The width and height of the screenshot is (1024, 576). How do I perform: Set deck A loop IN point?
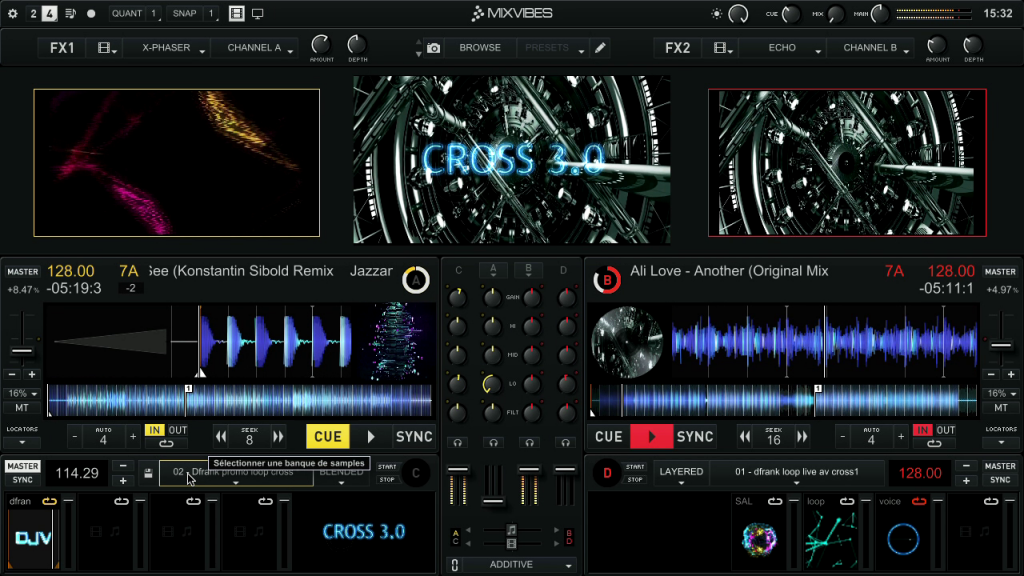[155, 430]
